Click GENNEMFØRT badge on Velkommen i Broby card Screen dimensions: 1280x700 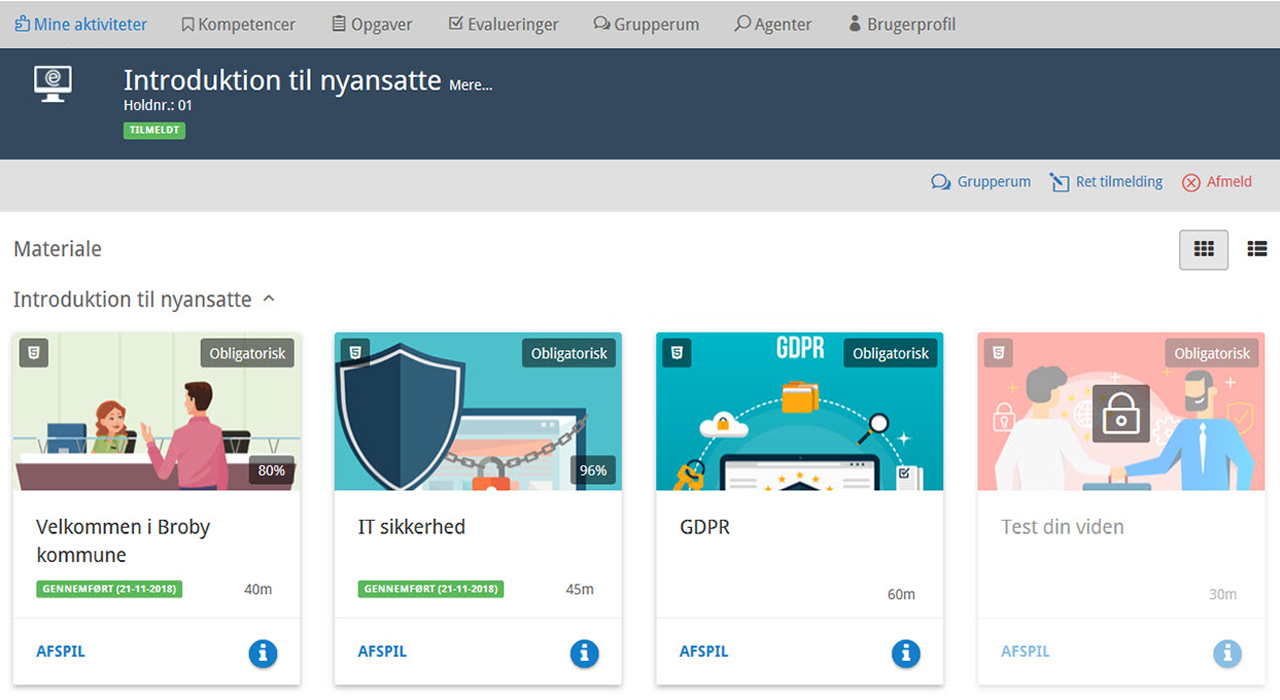coord(109,589)
